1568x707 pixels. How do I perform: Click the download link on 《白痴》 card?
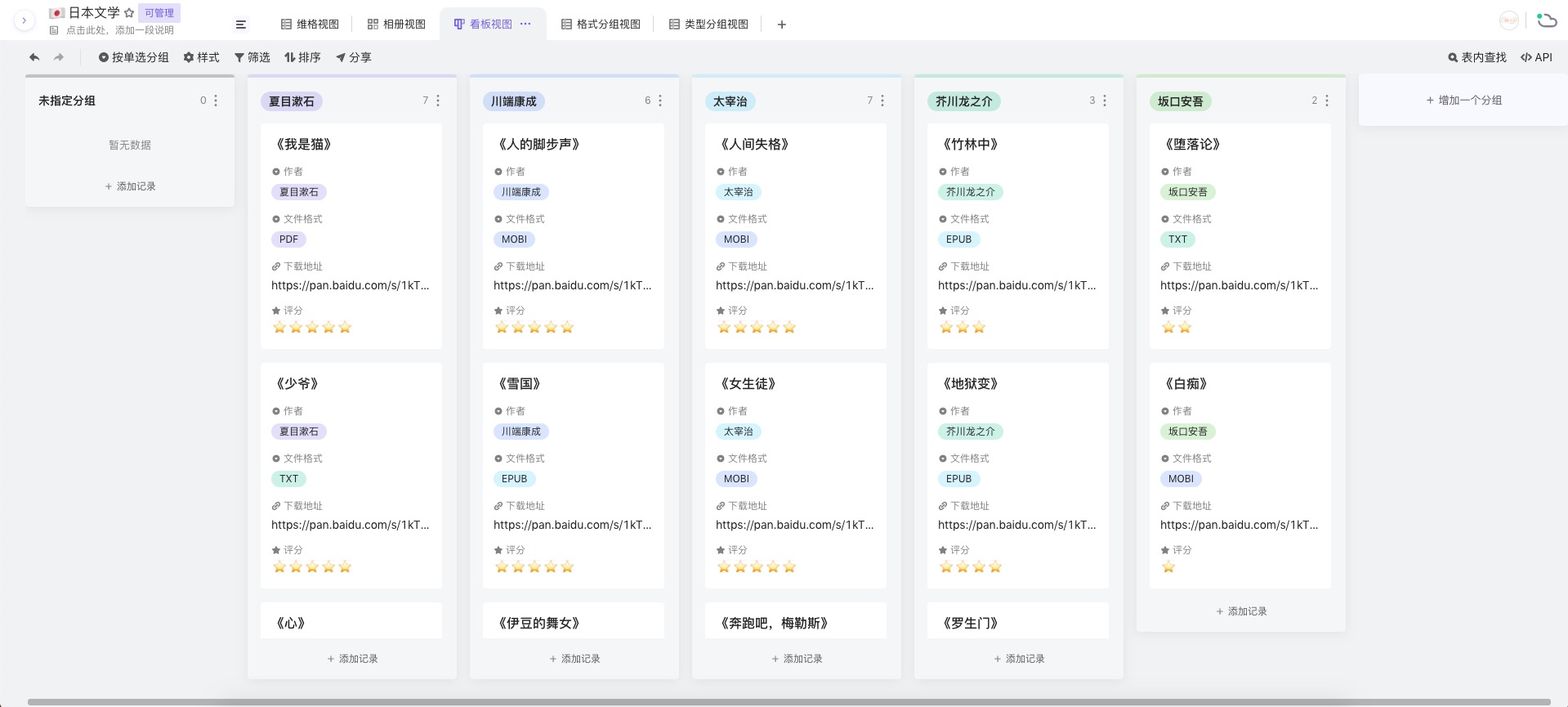pos(1239,525)
